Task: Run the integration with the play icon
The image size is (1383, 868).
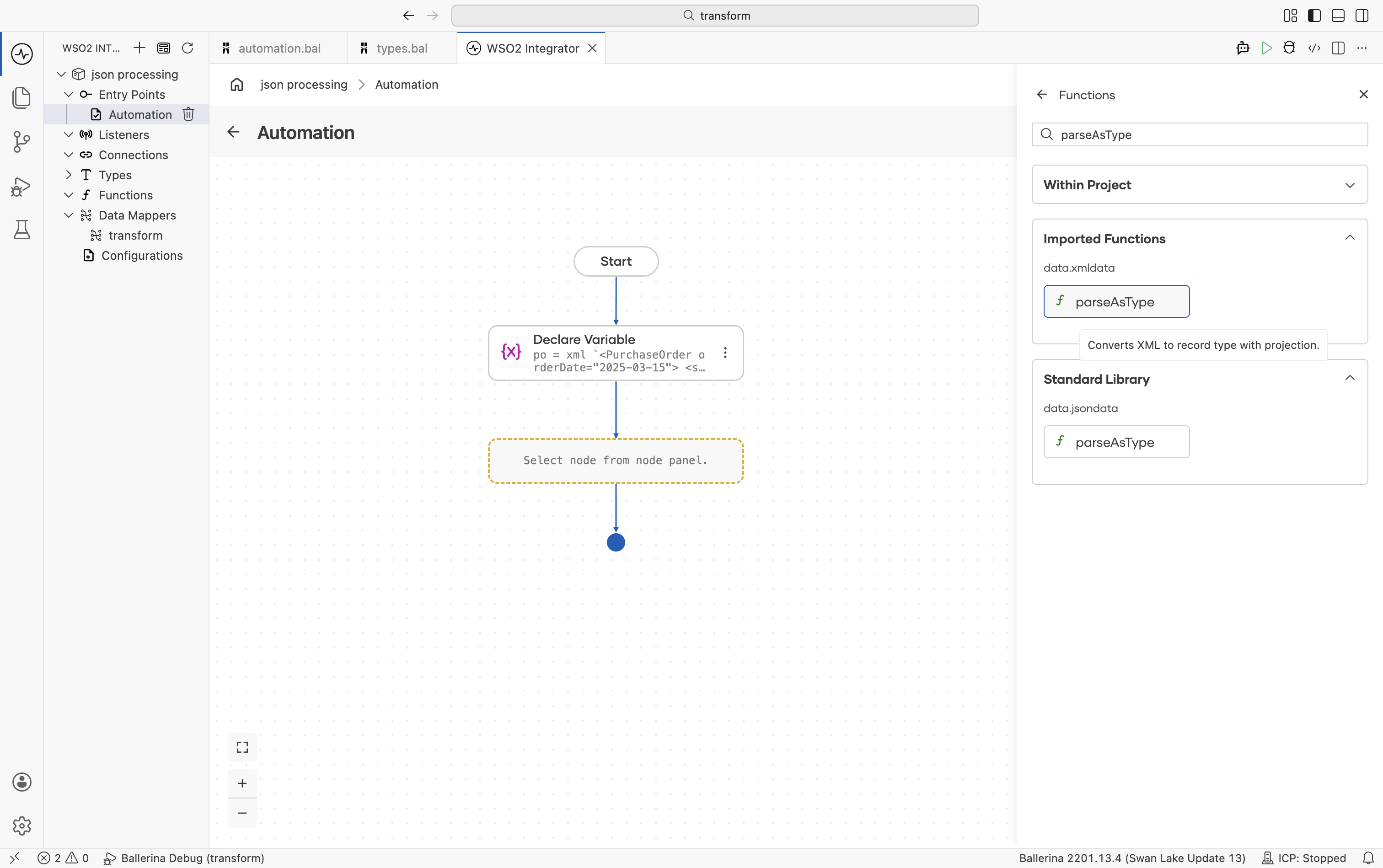Action: point(1266,48)
